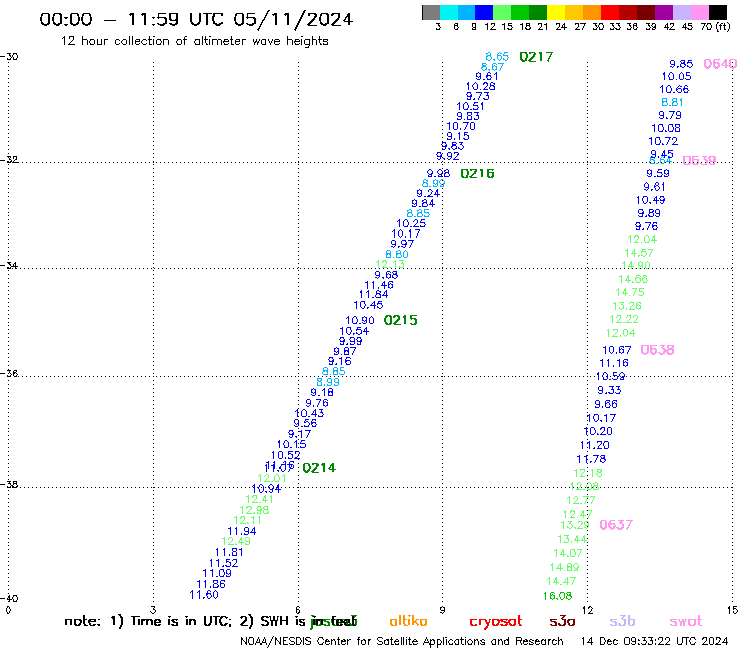
Task: Click the wave height value 10.49
Action: 650,200
